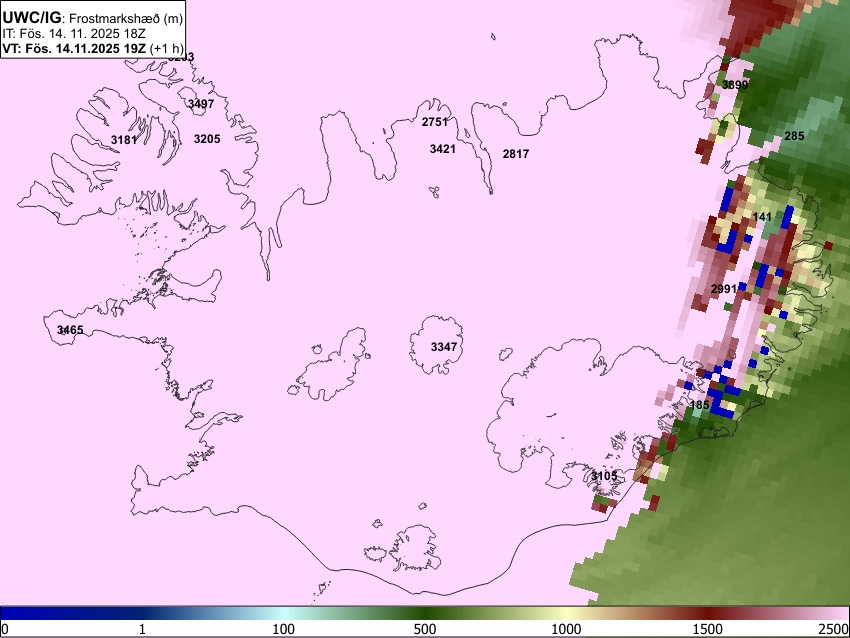Click the value 3421 on the map
Viewport: 850px width, 638px height.
(x=443, y=149)
